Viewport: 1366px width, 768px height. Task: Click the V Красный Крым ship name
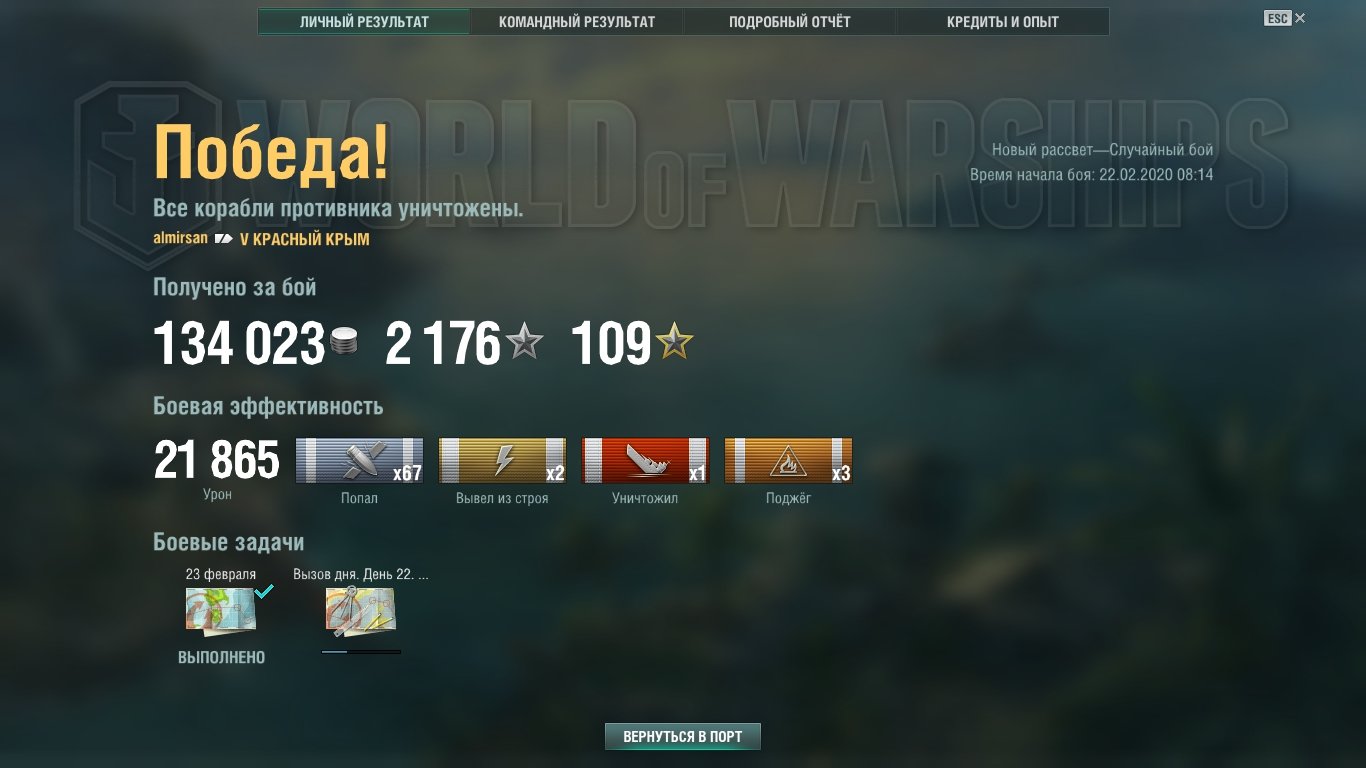click(x=305, y=240)
